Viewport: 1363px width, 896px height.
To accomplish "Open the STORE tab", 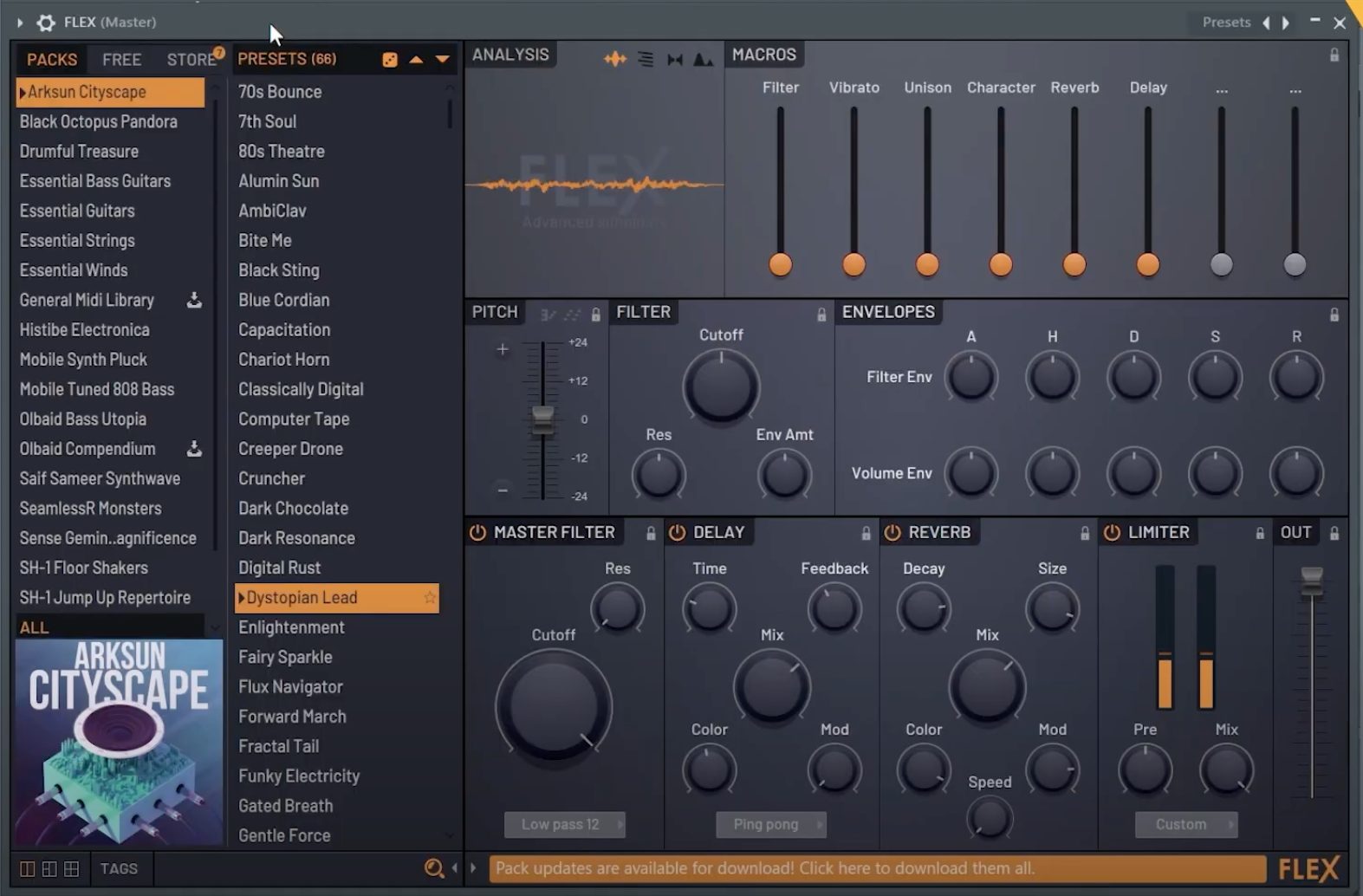I will tap(191, 60).
